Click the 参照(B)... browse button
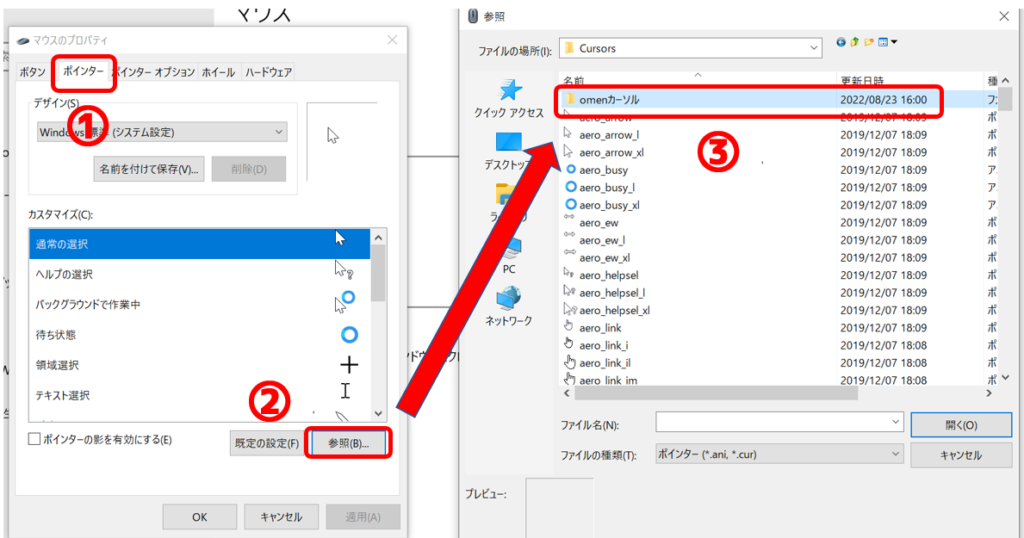 point(349,443)
